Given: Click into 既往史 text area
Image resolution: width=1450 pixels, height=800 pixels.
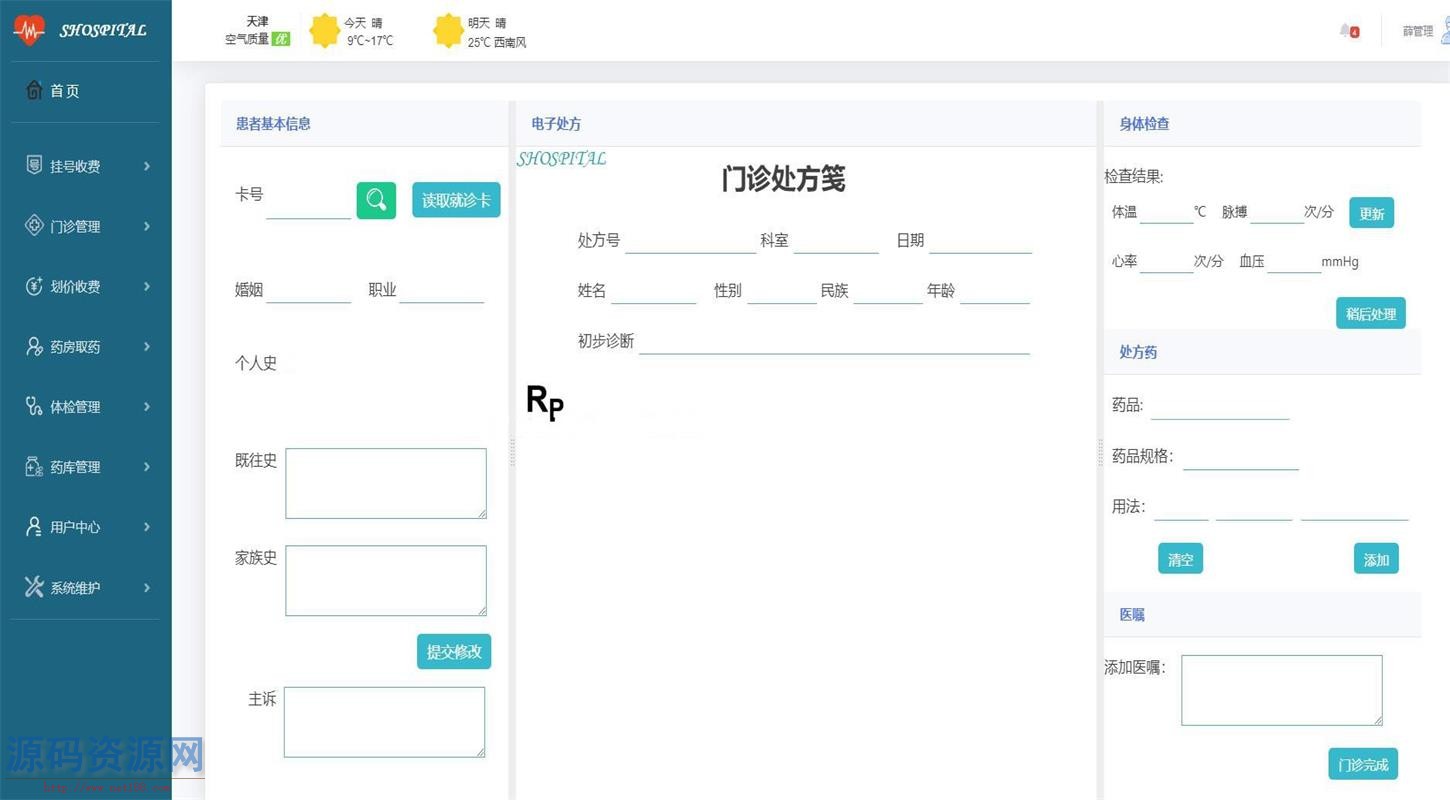Looking at the screenshot, I should tap(386, 483).
